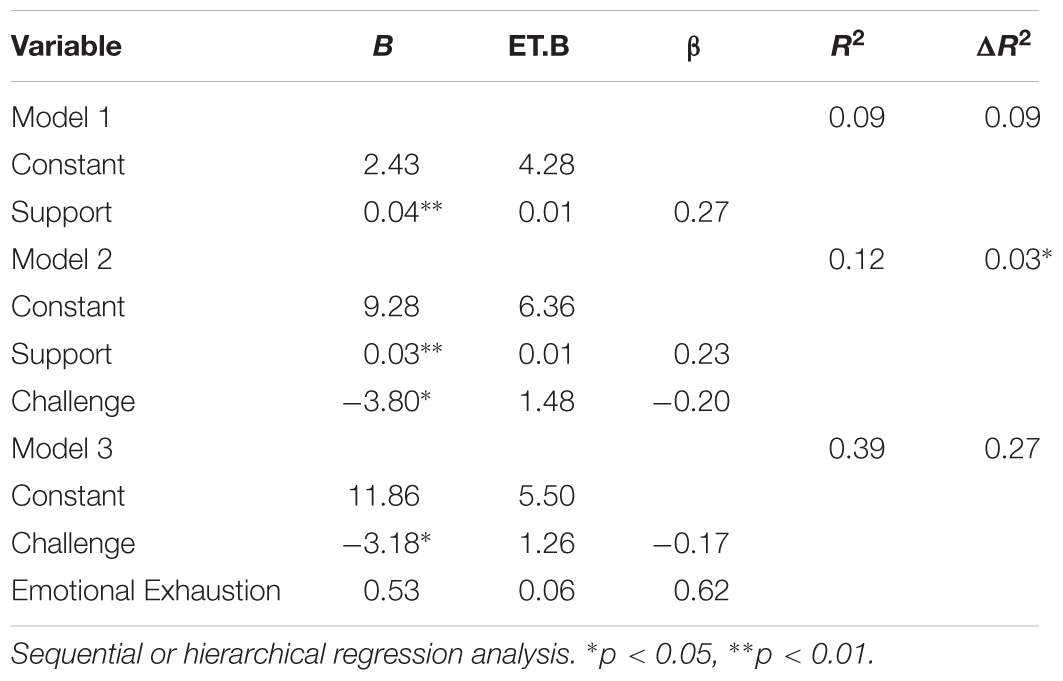Select the Emotional Exhaustion row label

point(146,591)
